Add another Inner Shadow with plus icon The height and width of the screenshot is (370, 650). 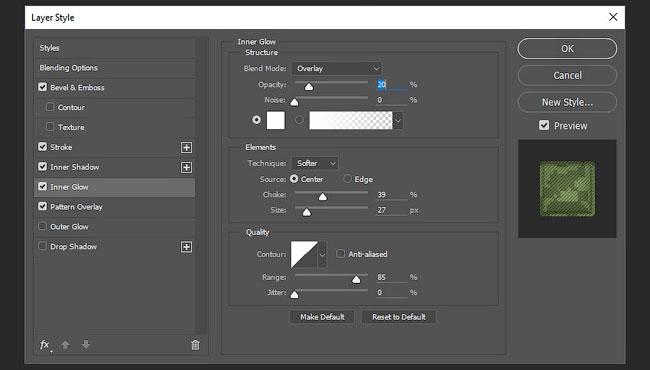tap(187, 167)
